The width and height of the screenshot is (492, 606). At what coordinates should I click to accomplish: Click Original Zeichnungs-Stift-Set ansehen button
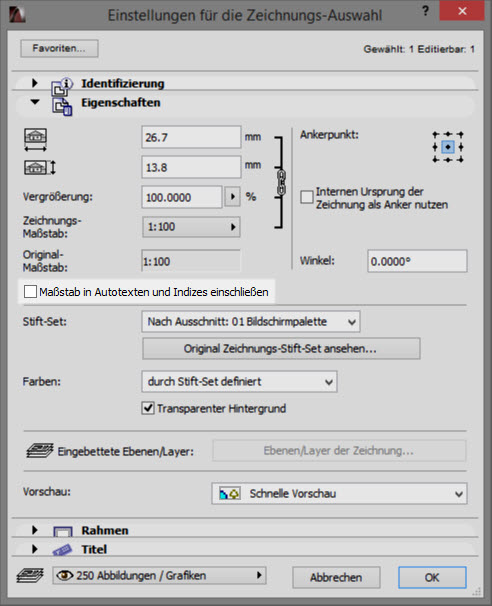[x=281, y=349]
